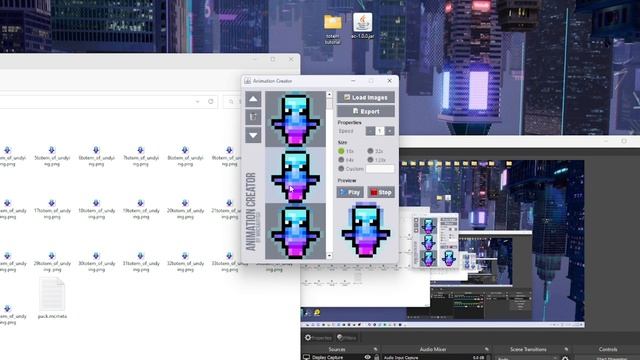This screenshot has width=640, height=360.
Task: Select the pack.mcmeta file in Explorer
Action: pyautogui.click(x=52, y=298)
